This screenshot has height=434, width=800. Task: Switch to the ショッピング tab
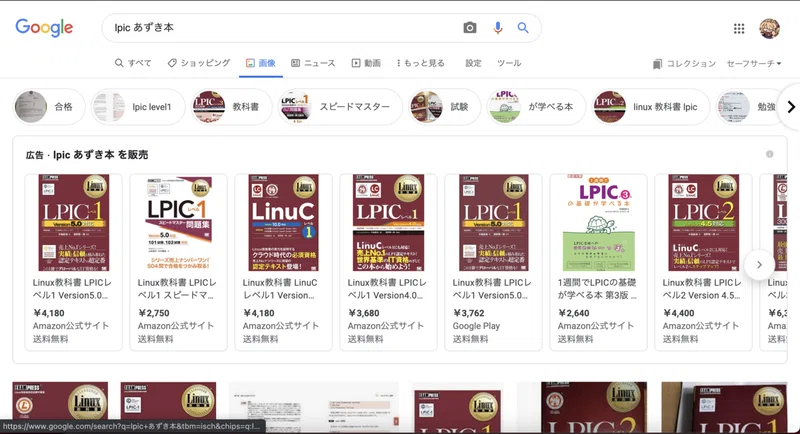pyautogui.click(x=199, y=63)
